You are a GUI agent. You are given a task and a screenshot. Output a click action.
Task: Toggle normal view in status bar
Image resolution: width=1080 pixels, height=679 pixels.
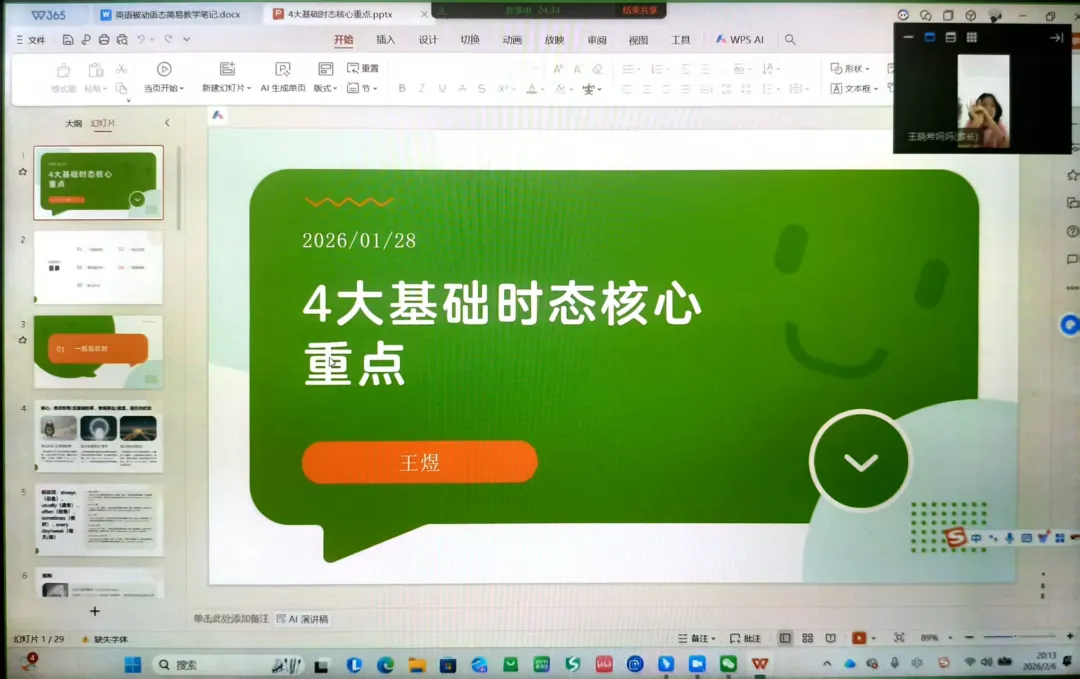(x=785, y=638)
